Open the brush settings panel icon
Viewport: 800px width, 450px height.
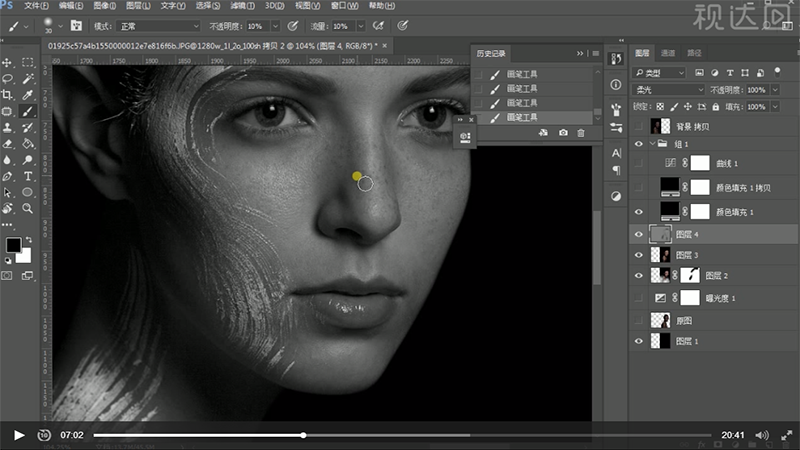point(76,26)
